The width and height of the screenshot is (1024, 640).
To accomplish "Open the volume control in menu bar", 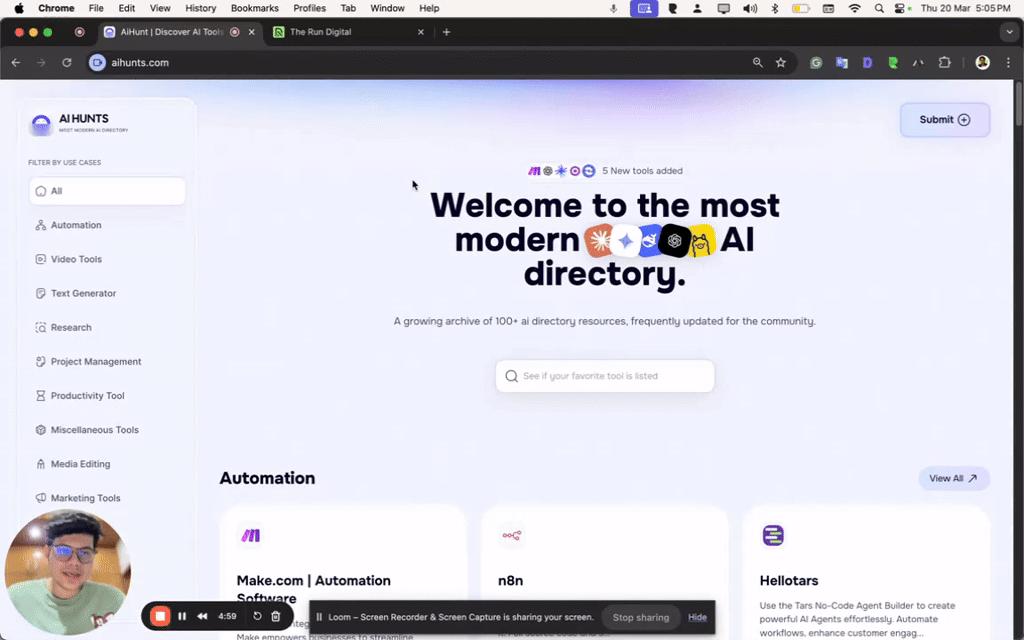I will pos(750,8).
